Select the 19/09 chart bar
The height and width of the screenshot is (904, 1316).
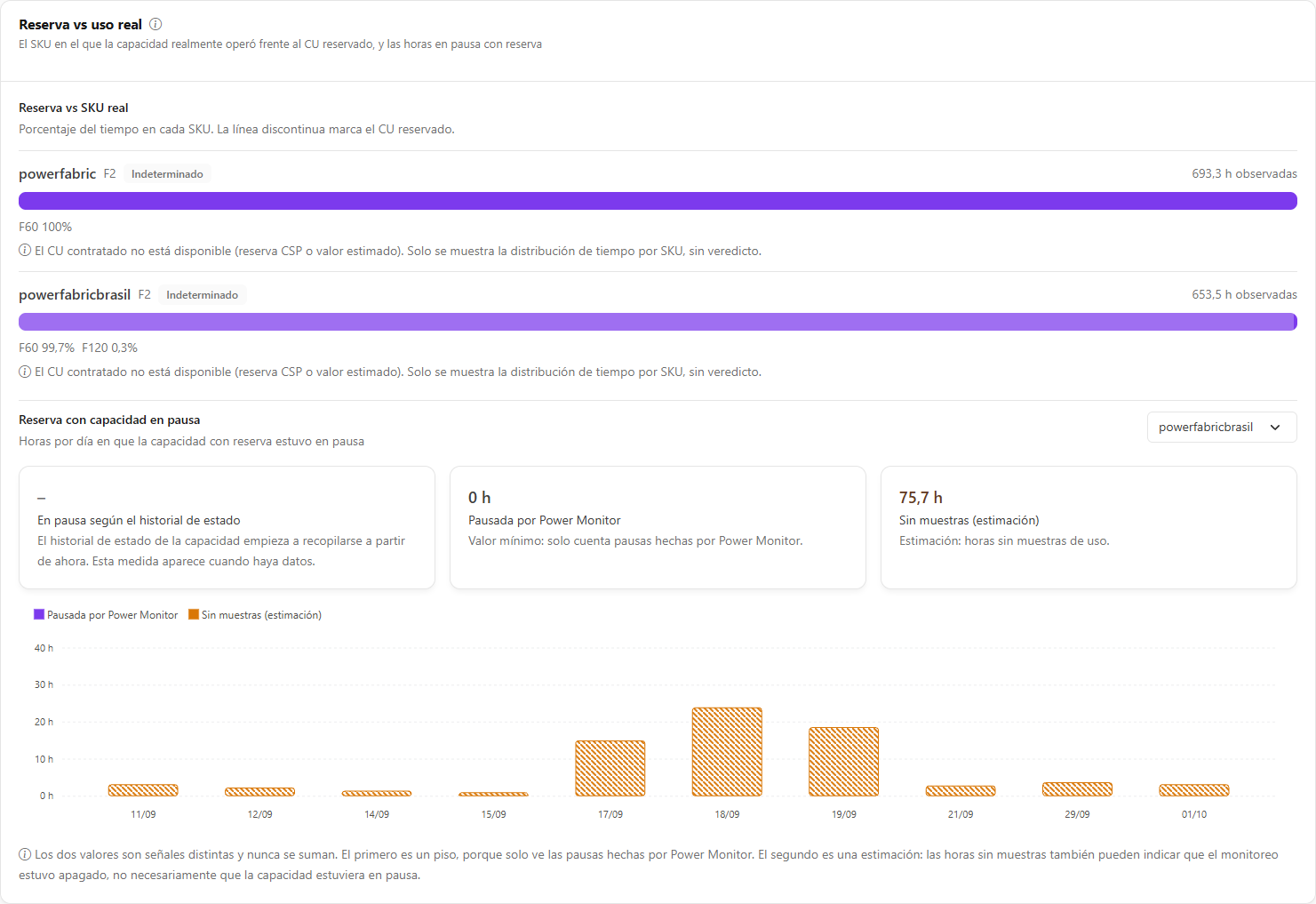click(x=843, y=762)
